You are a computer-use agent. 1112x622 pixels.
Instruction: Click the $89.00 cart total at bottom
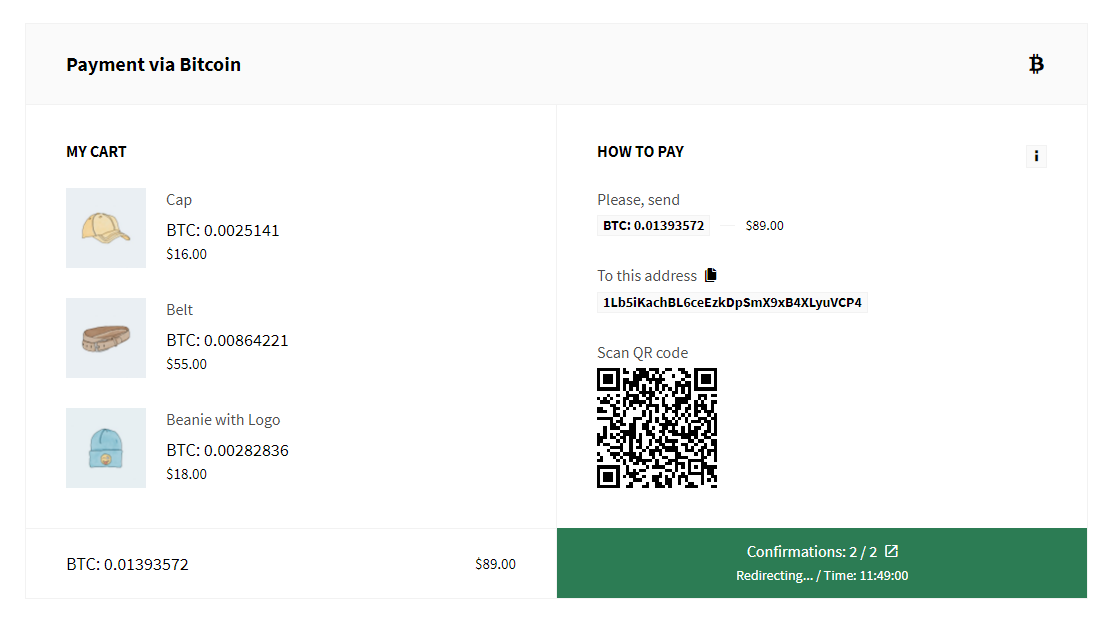(495, 564)
